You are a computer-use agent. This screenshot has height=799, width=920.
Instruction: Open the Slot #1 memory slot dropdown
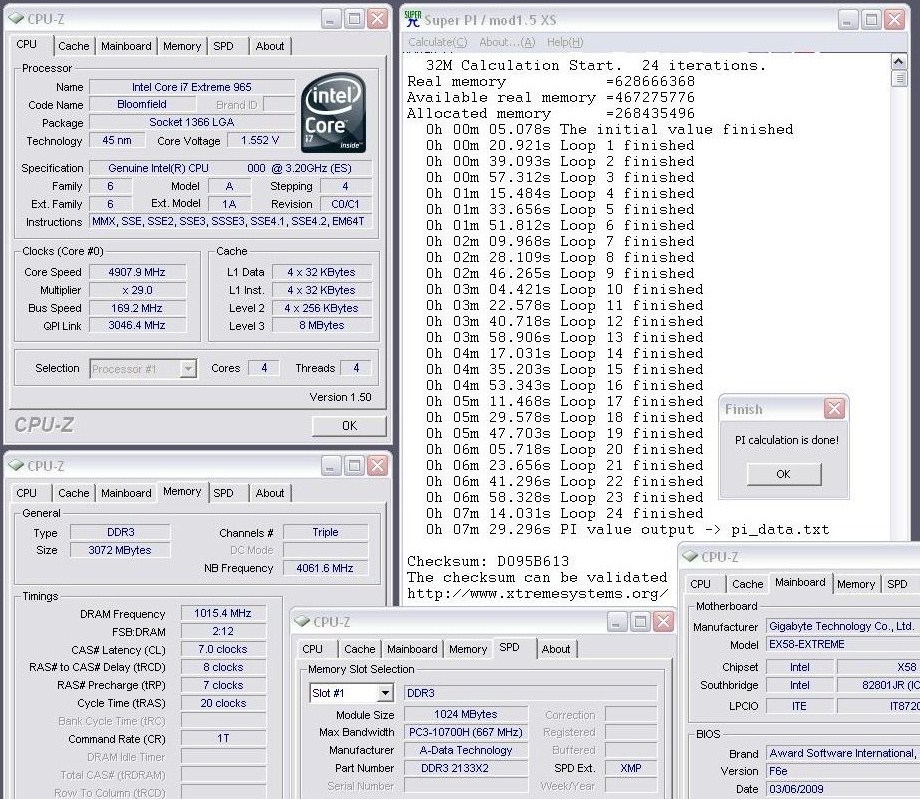(x=385, y=693)
